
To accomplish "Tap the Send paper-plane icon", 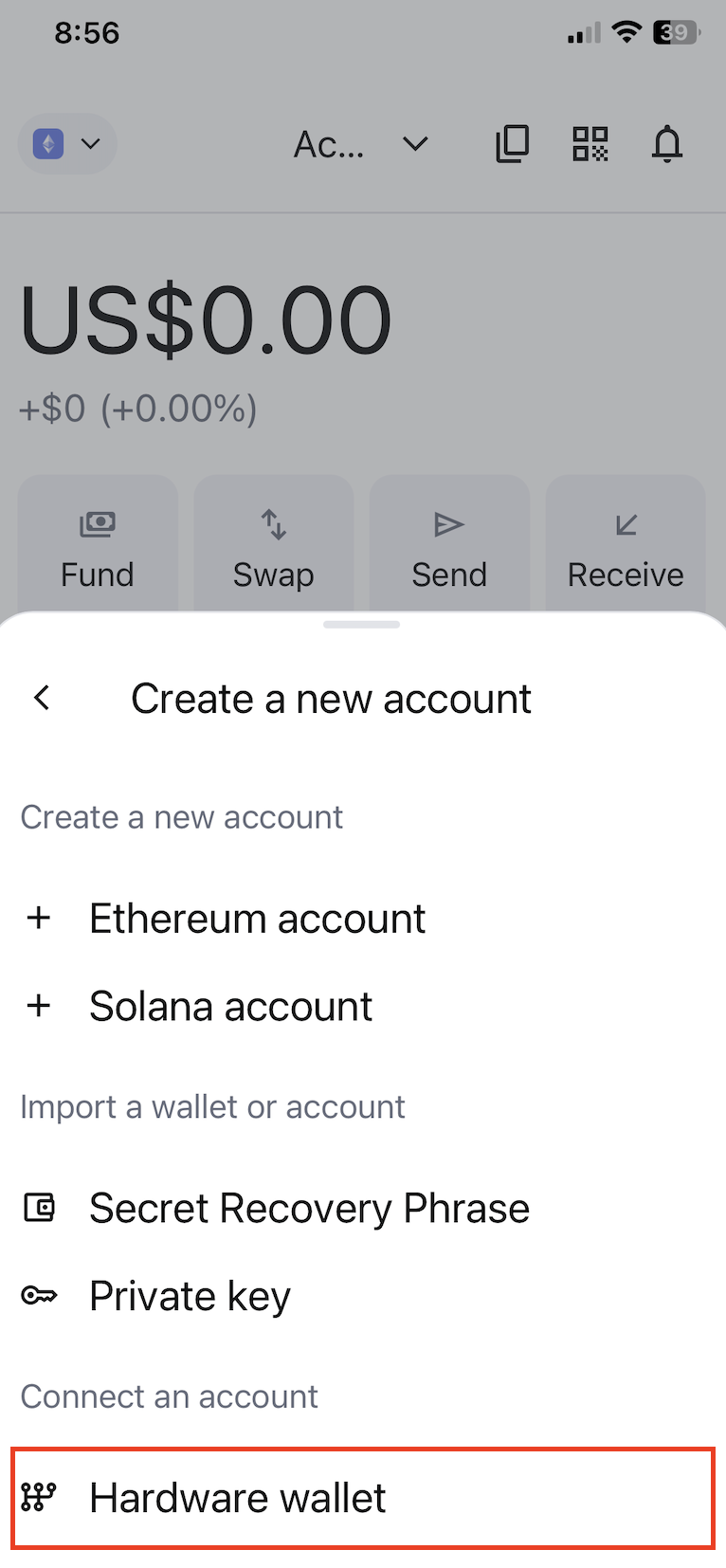I will [449, 524].
